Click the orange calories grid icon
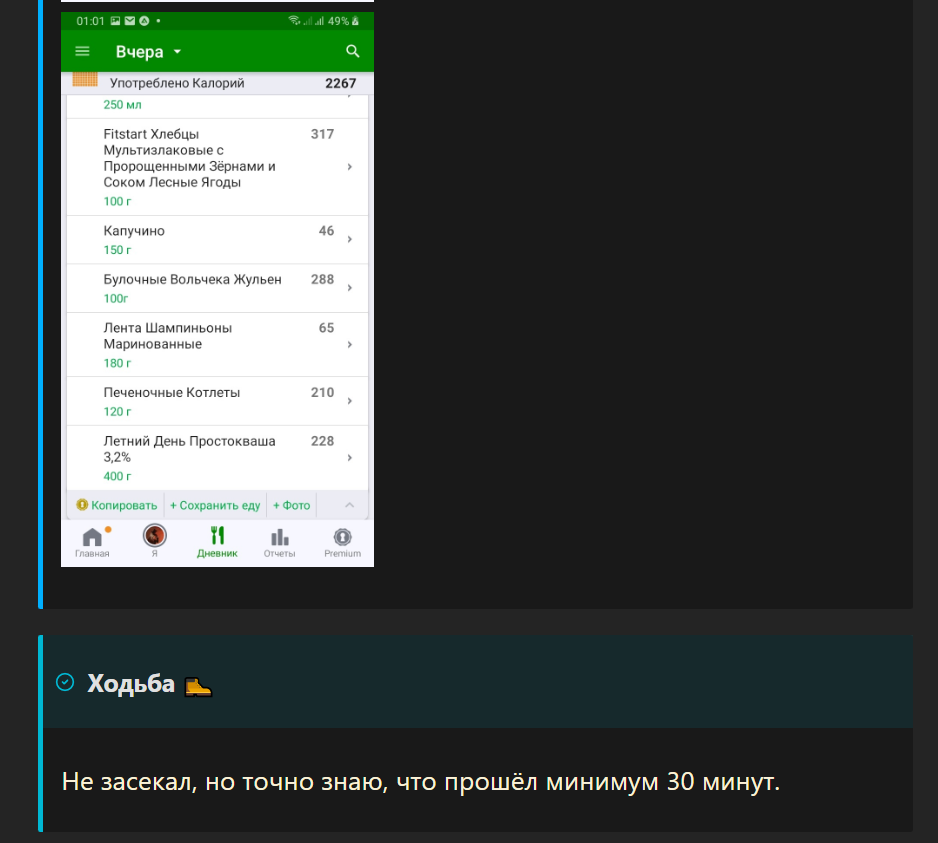938x843 pixels. pos(85,80)
